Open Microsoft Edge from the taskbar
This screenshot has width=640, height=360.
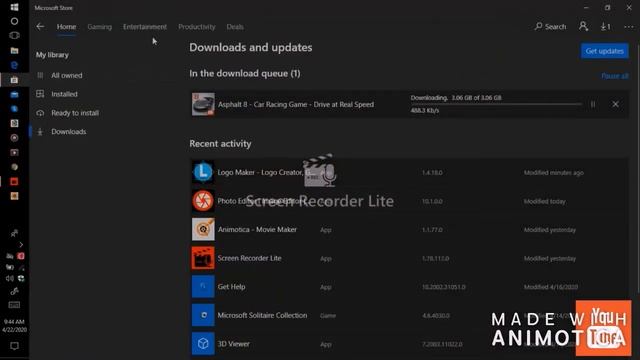tap(14, 65)
